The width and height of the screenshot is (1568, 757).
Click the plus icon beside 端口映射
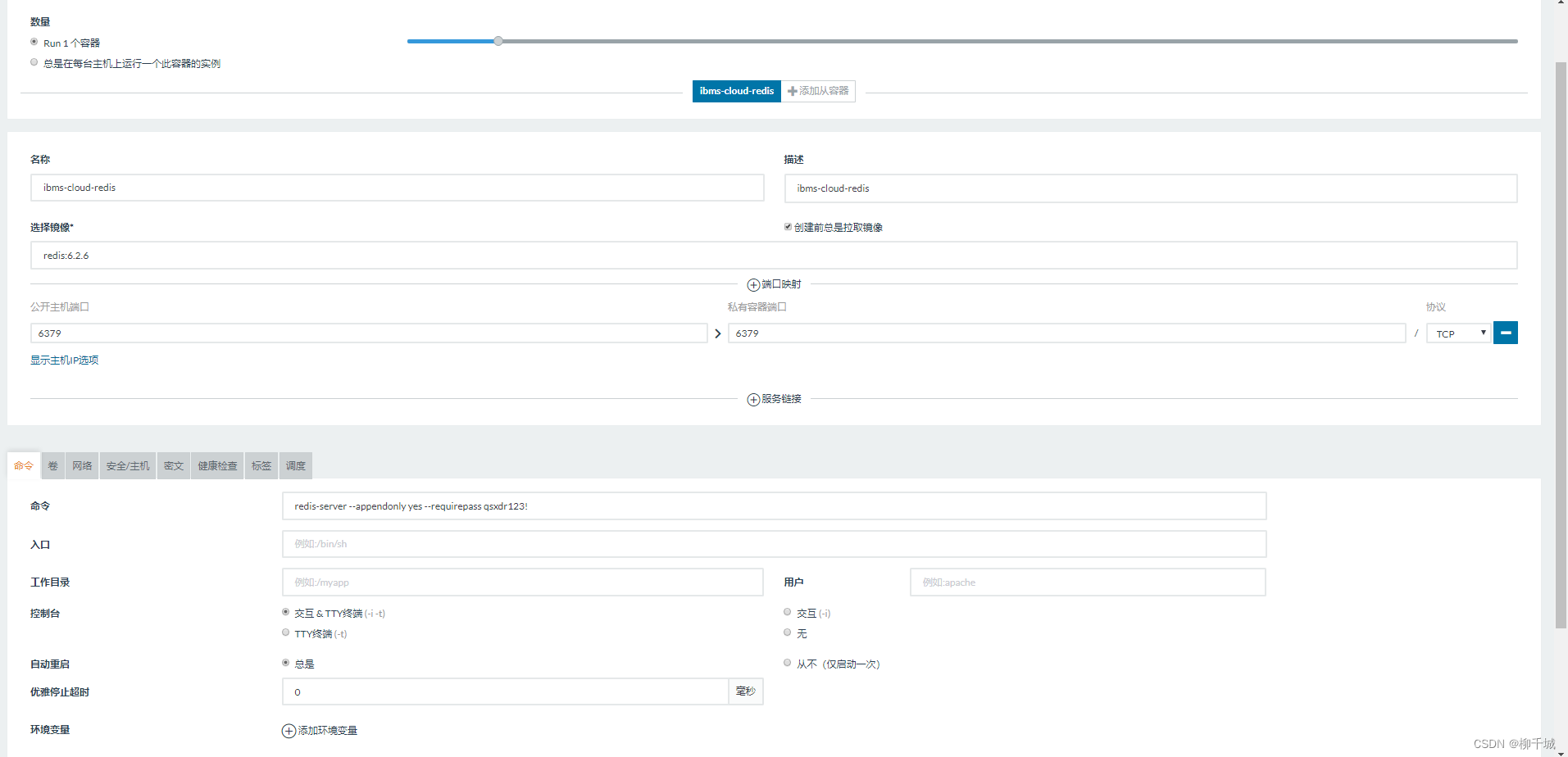coord(753,285)
